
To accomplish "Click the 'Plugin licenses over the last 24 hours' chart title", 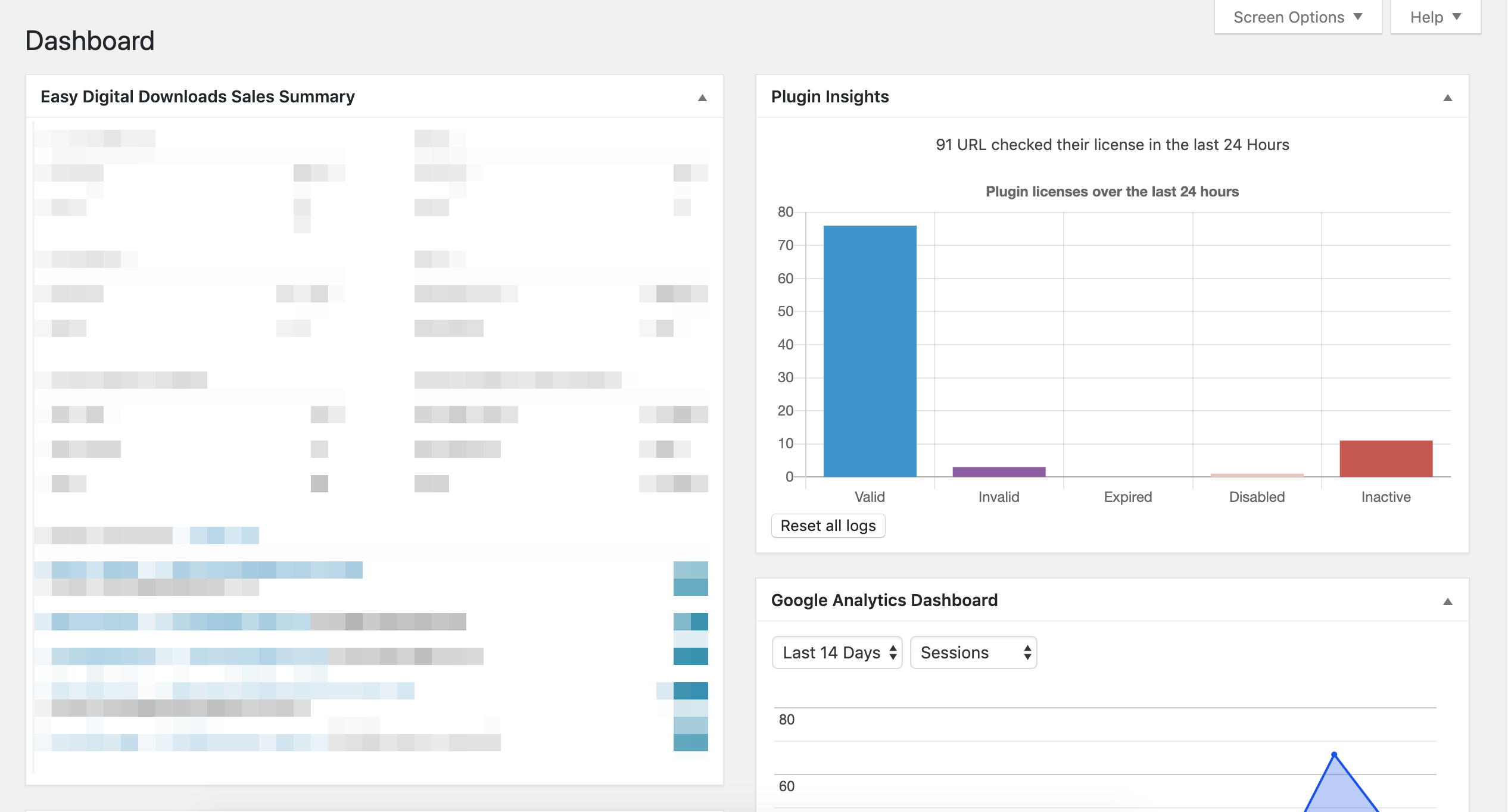I will pyautogui.click(x=1112, y=192).
